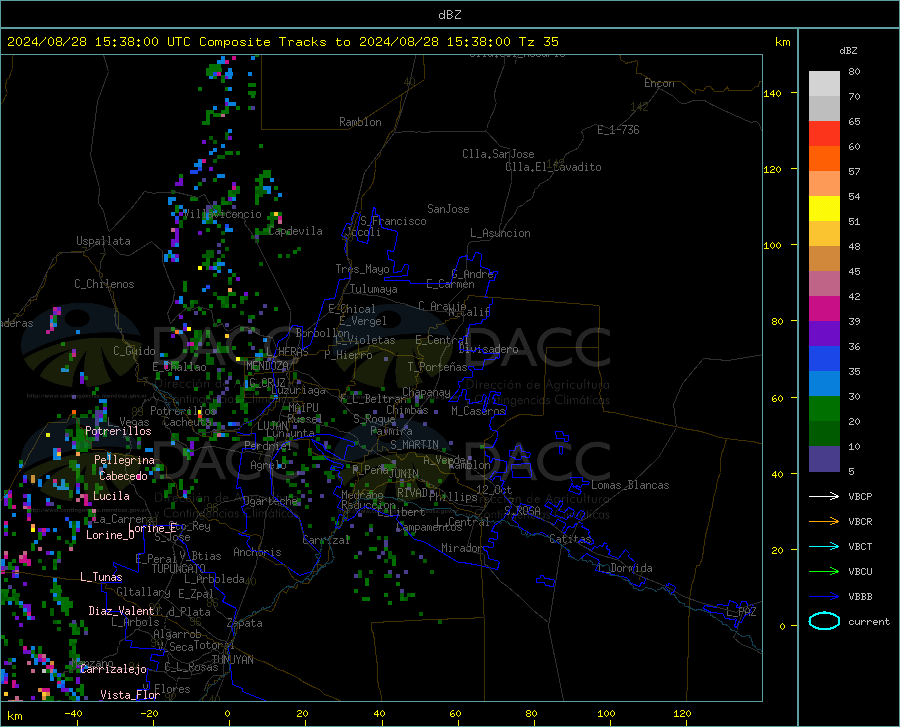Click the VBBB legend label
Image resolution: width=900 pixels, height=727 pixels.
pyautogui.click(x=860, y=596)
